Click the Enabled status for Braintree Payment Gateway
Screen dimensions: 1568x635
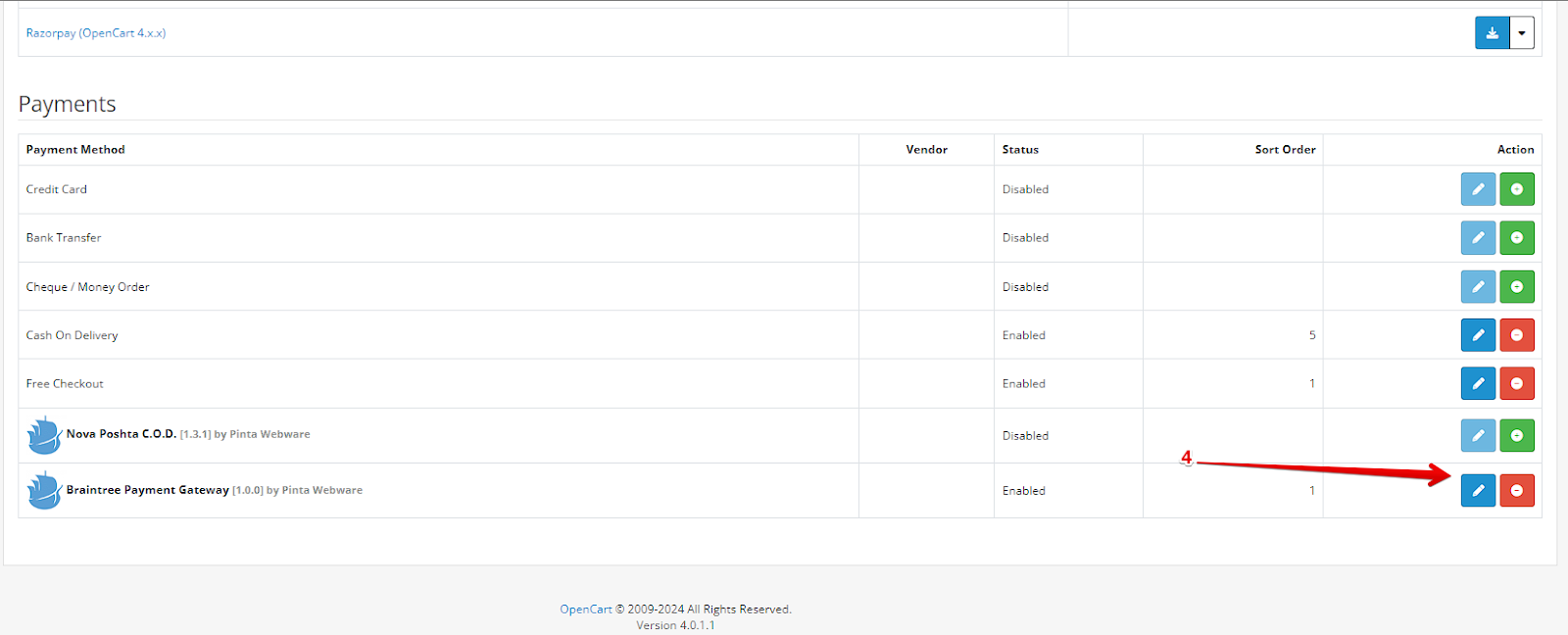tap(1024, 491)
